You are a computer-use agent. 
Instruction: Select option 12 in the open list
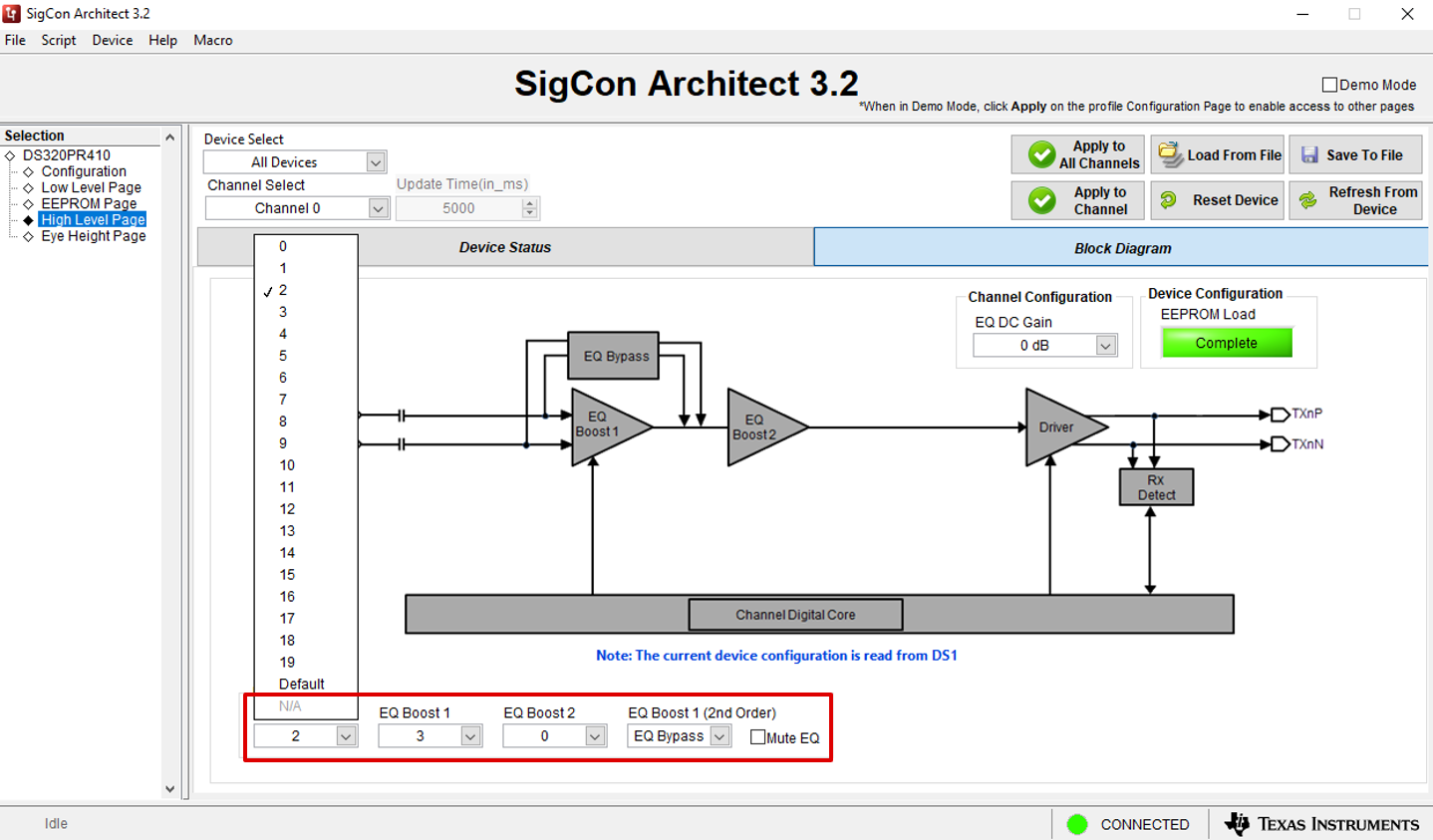coord(306,509)
